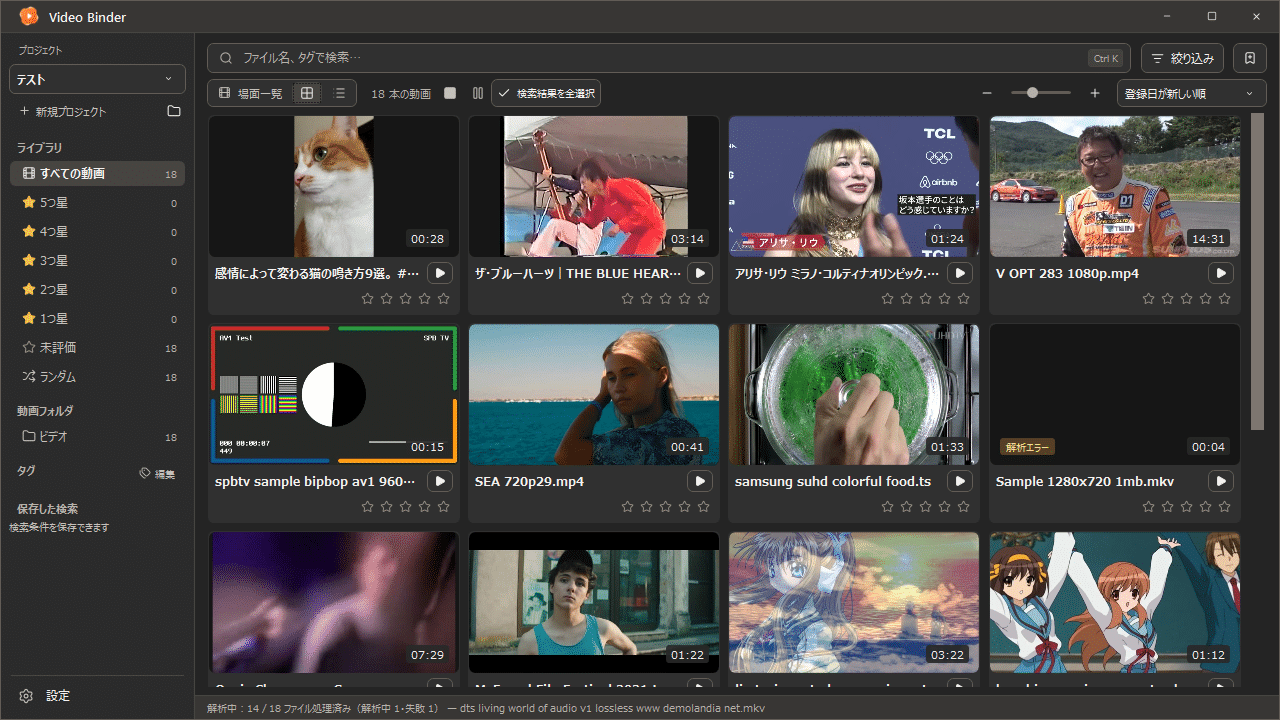Click the pause analysis icon
The width and height of the screenshot is (1280, 720).
pos(478,93)
